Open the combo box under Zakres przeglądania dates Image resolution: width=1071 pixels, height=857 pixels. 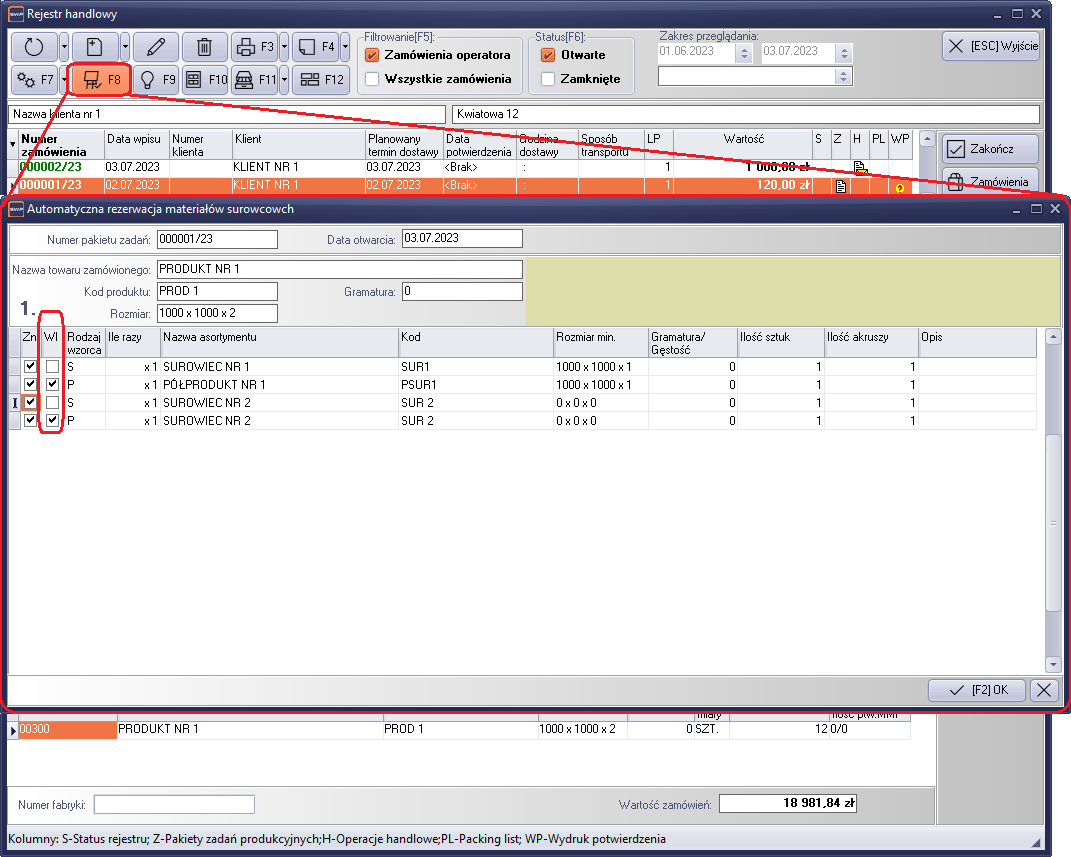[x=844, y=76]
